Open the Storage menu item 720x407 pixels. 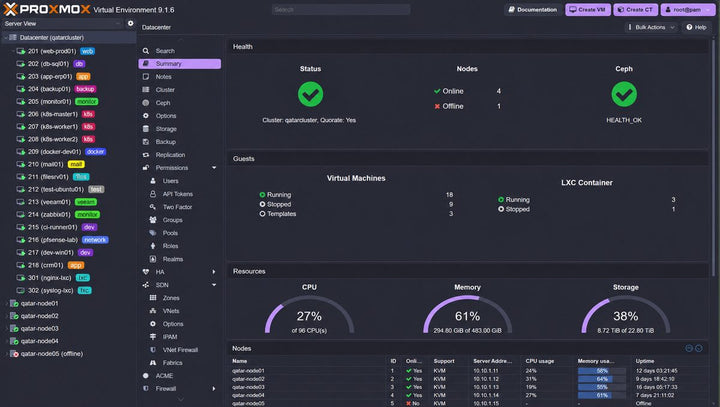(x=180, y=129)
